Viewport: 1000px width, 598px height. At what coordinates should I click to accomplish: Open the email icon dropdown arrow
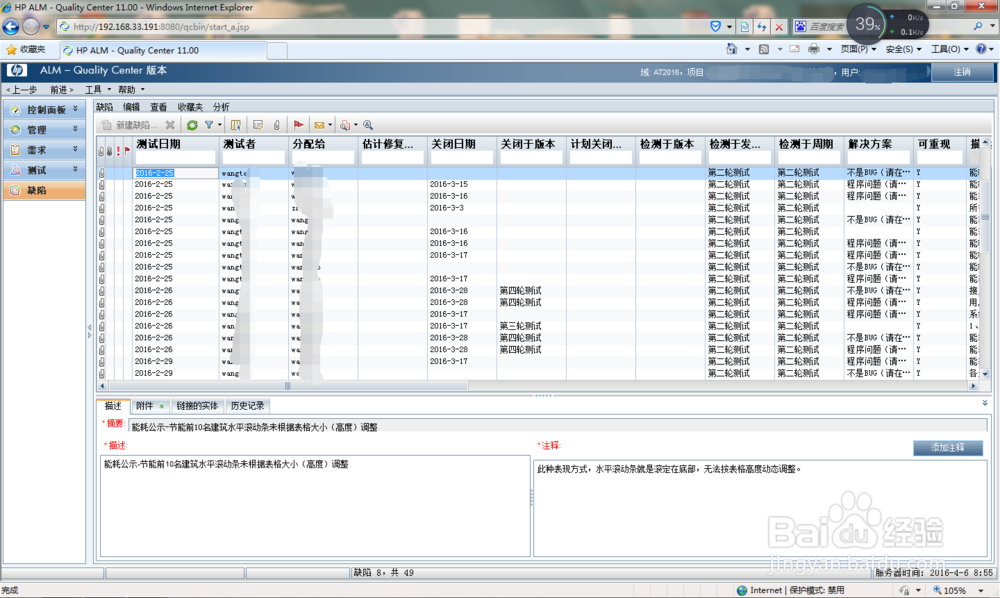tap(330, 124)
